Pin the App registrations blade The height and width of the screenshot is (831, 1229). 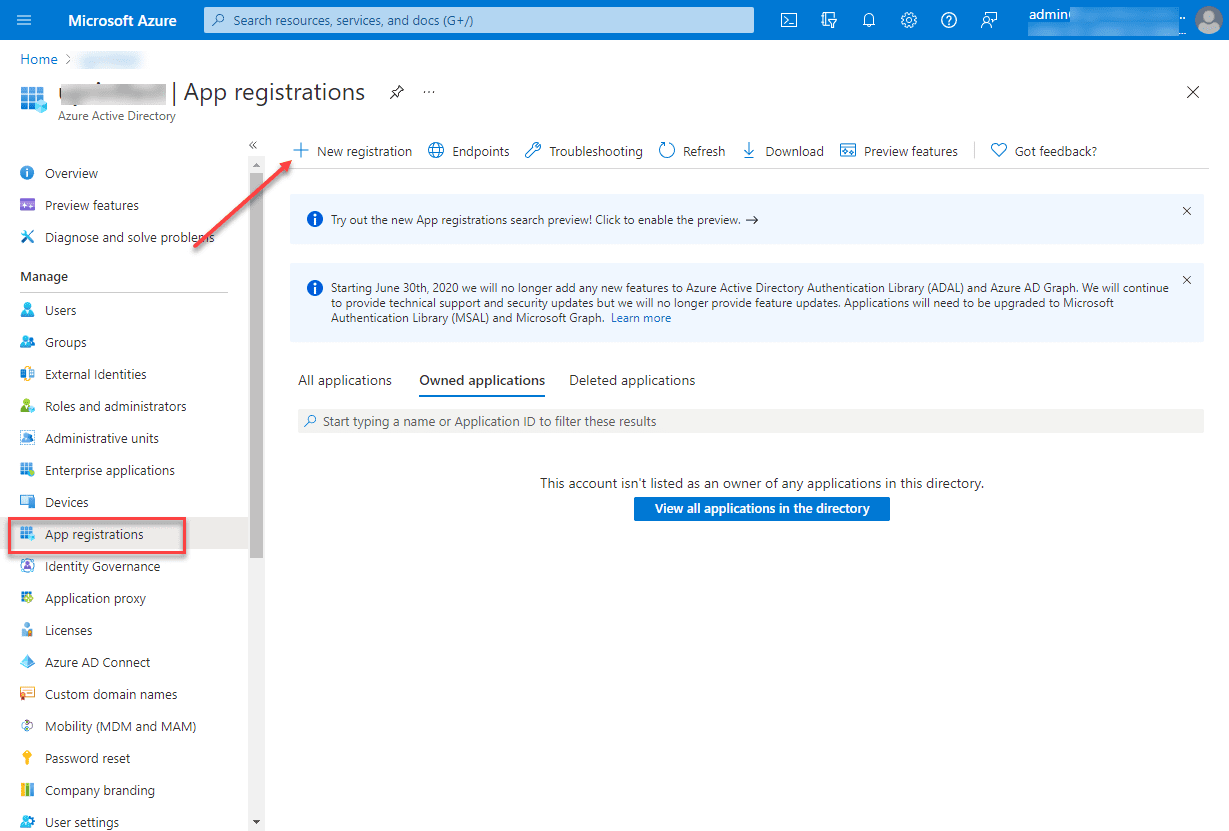(x=397, y=92)
